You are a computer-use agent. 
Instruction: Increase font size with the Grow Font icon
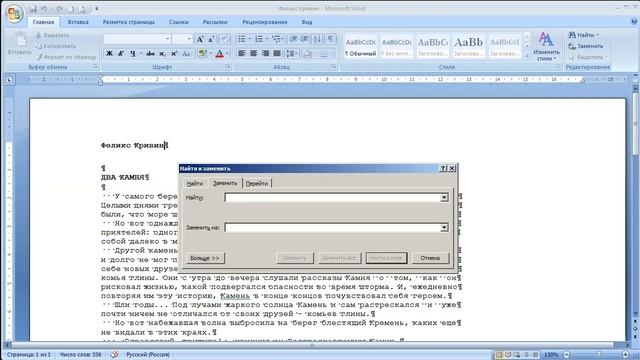pyautogui.click(x=200, y=39)
